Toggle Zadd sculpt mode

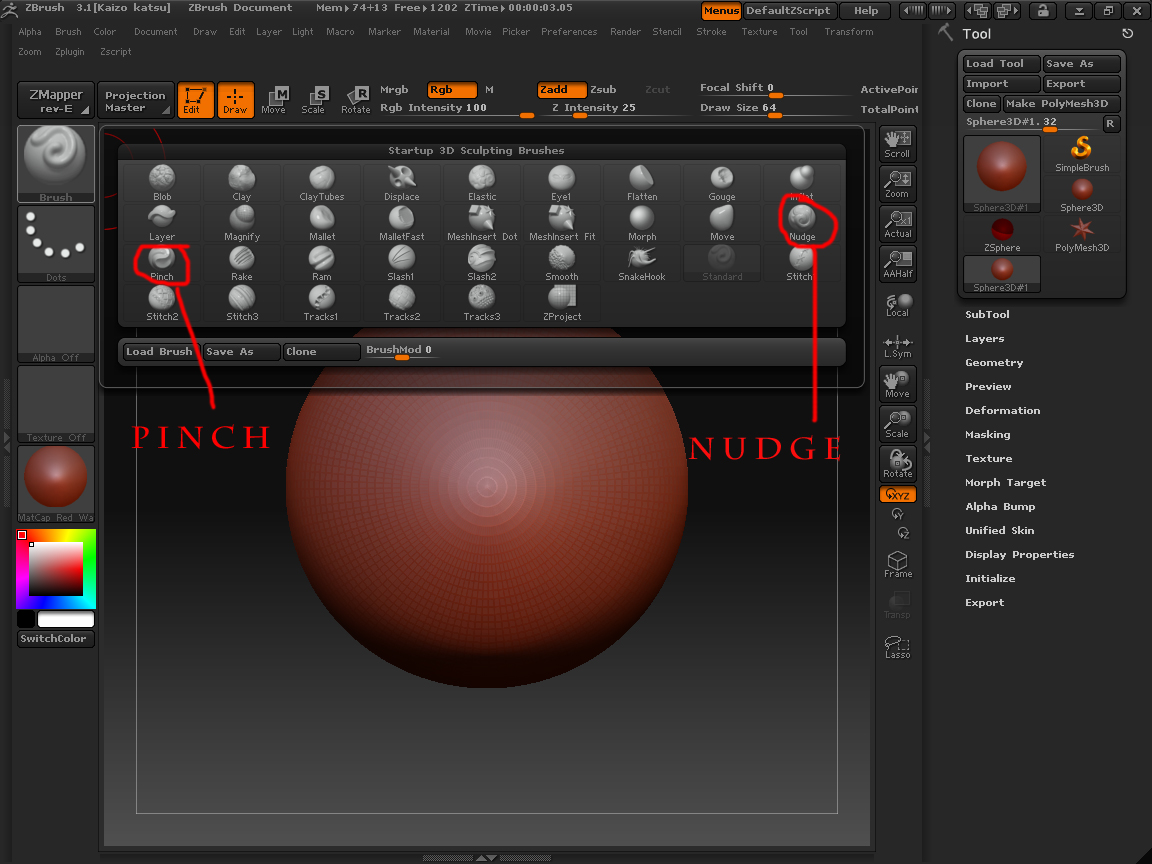click(561, 90)
